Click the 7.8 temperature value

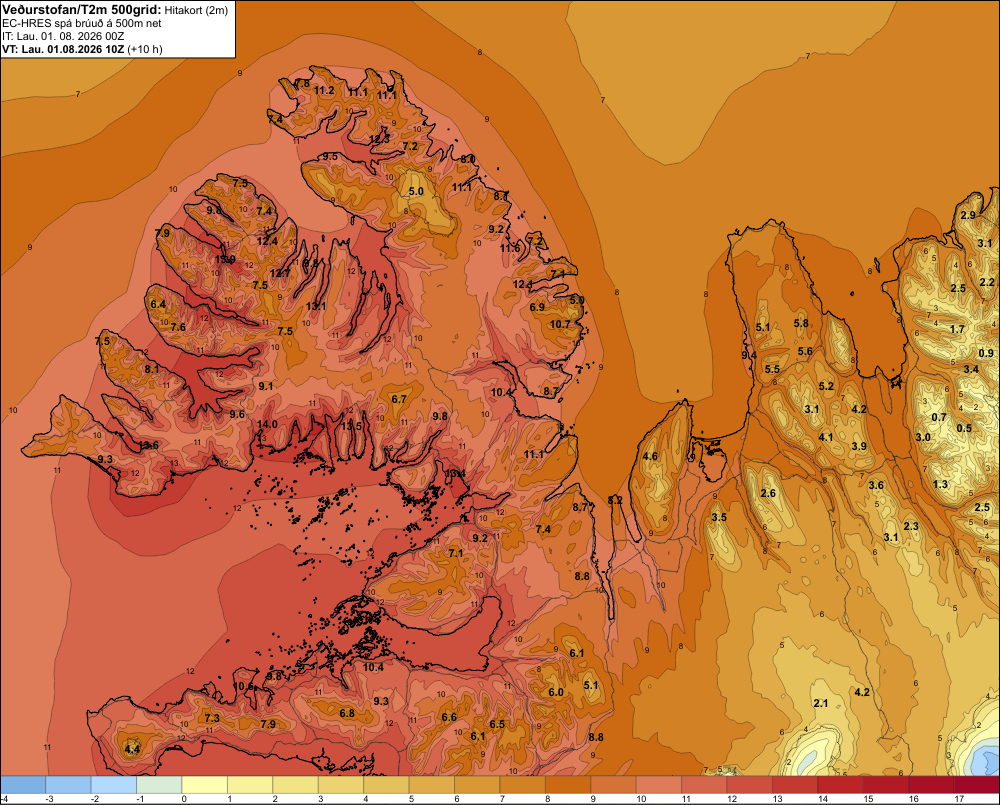[302, 84]
